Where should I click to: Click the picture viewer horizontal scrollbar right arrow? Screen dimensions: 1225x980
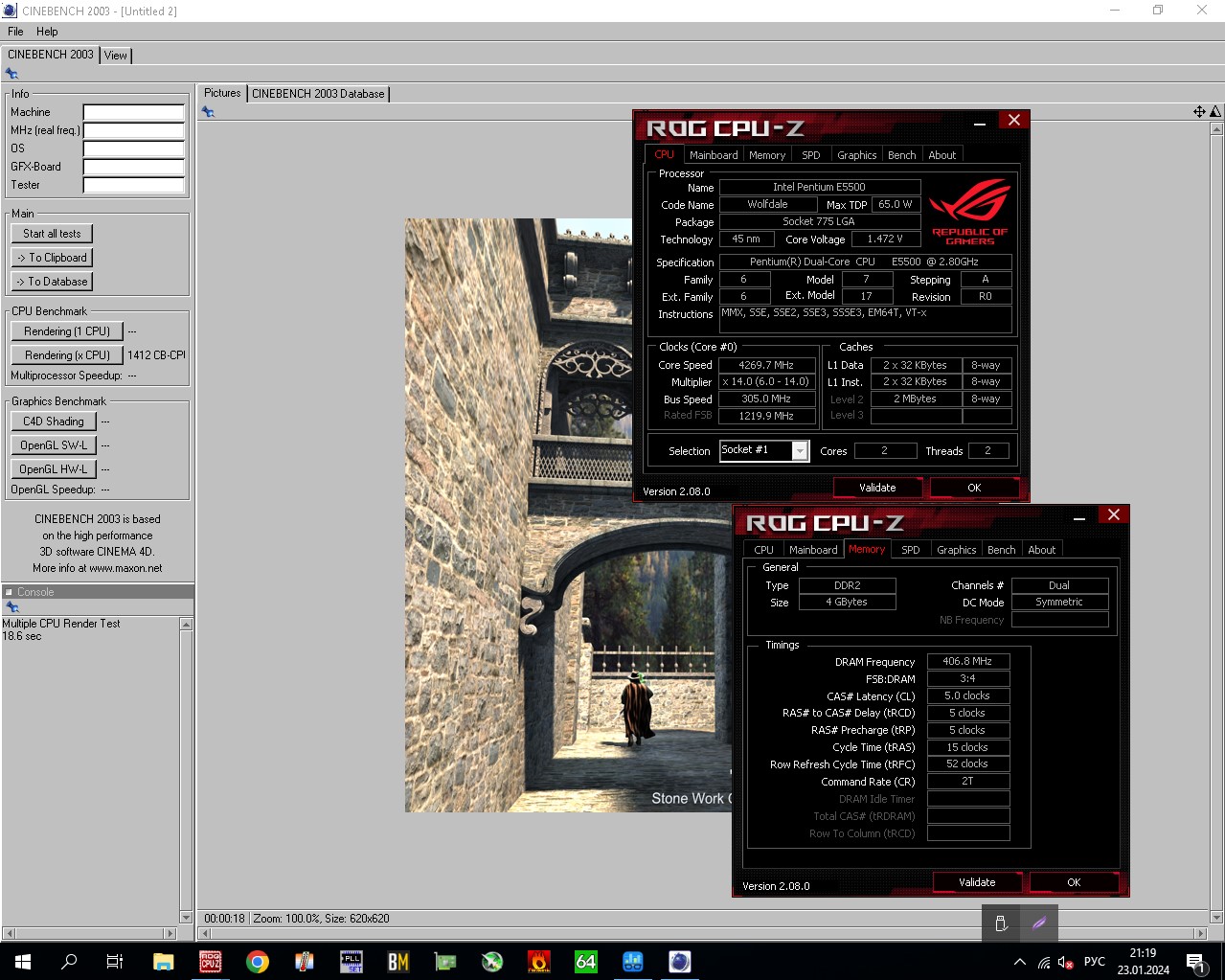click(1200, 933)
